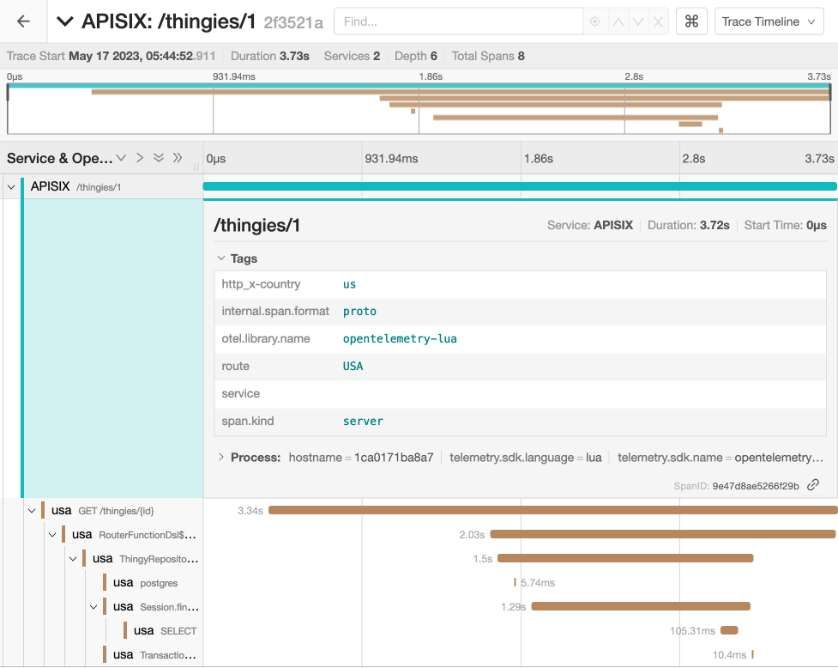838x668 pixels.
Task: Collapse the Tags section
Action: pyautogui.click(x=221, y=259)
